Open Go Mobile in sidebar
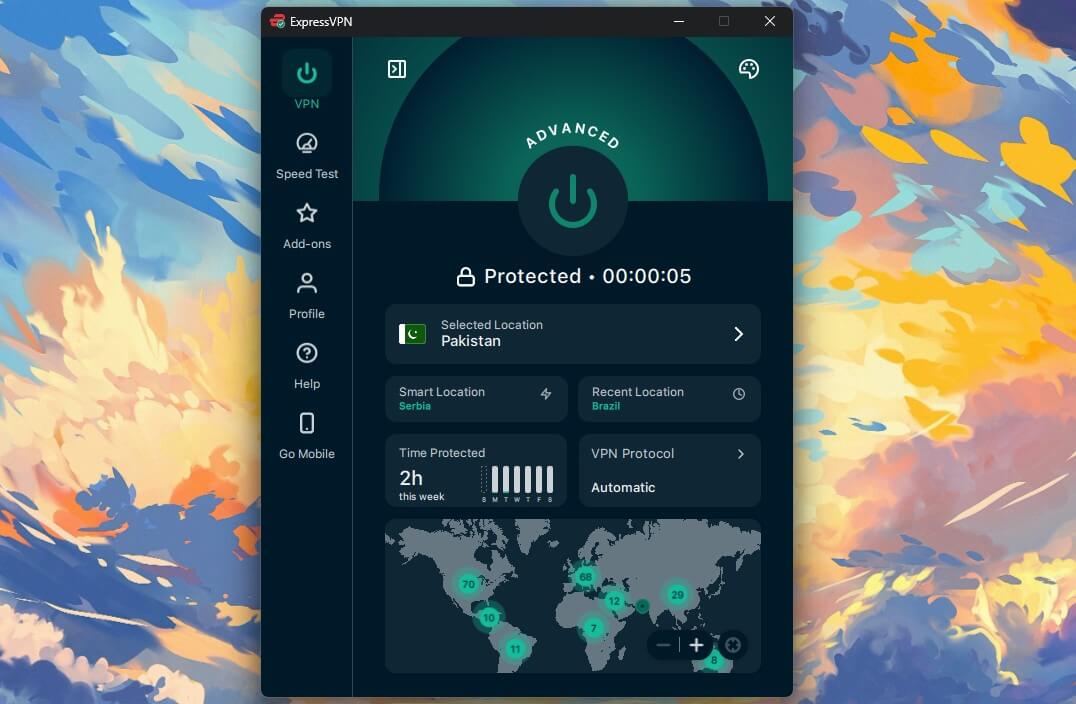1076x704 pixels. pyautogui.click(x=307, y=436)
